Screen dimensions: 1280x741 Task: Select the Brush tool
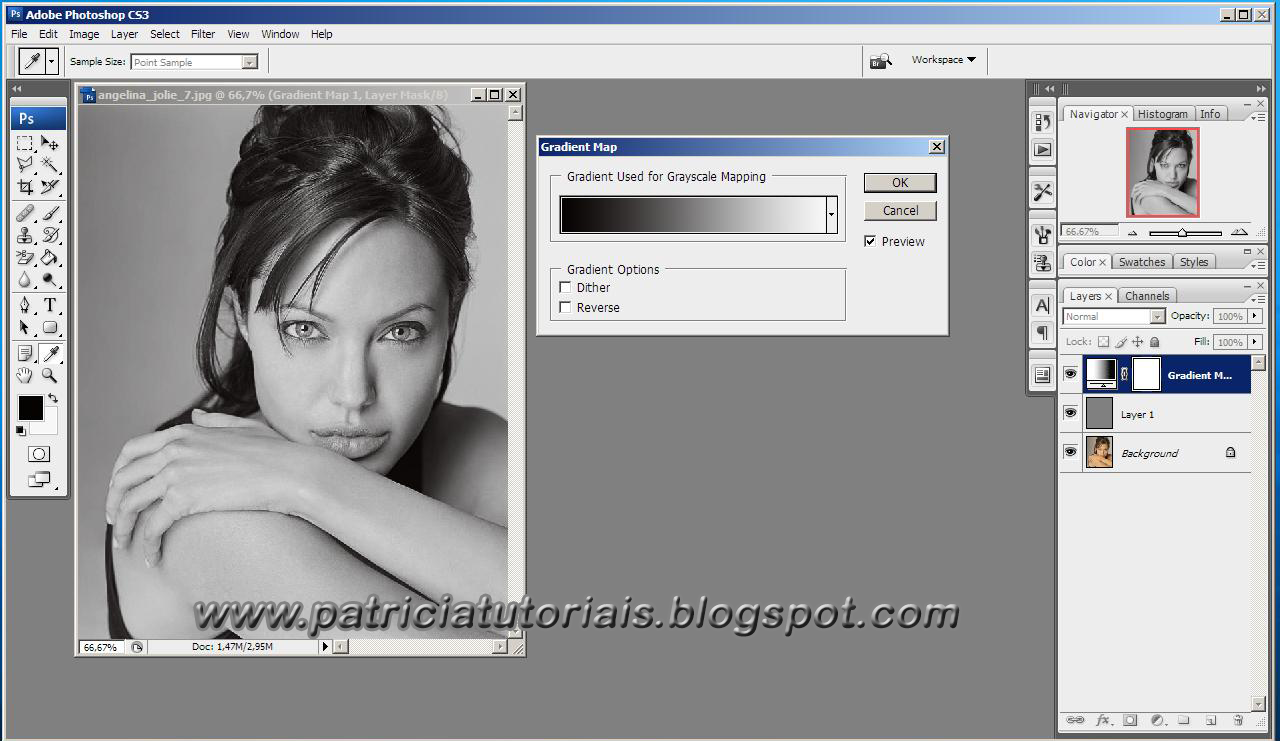[x=49, y=213]
